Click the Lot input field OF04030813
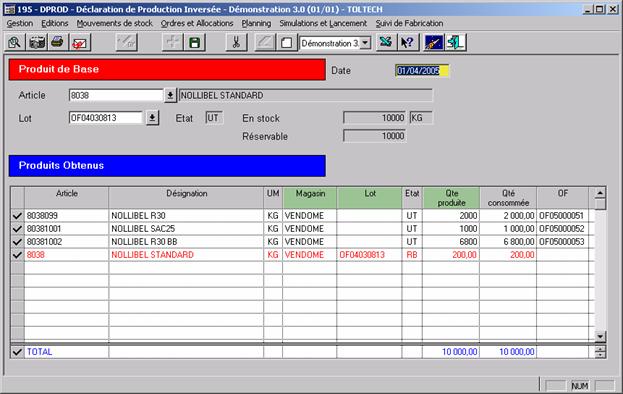 [106, 118]
